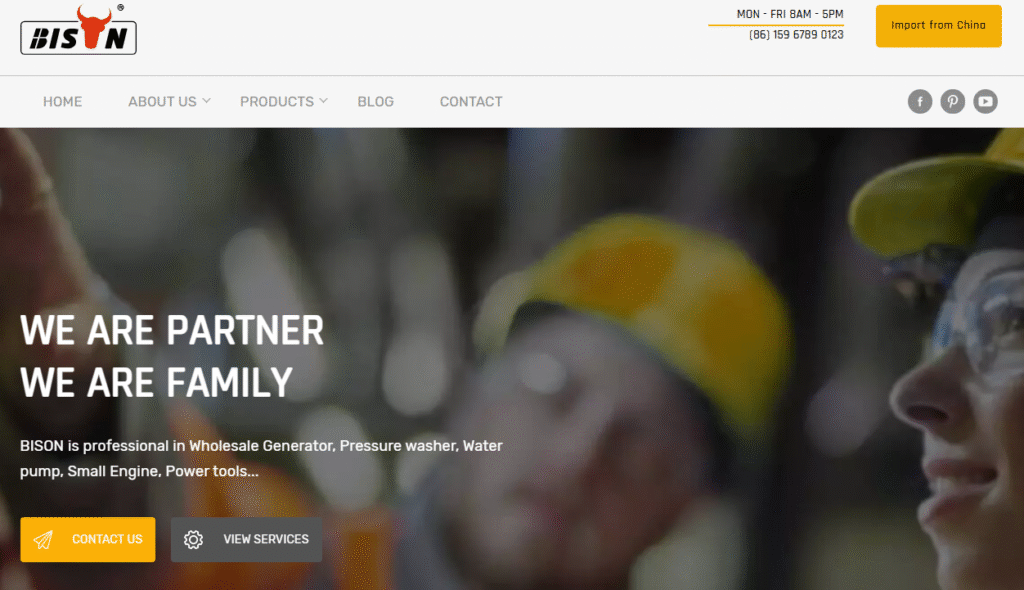Click the CONTACT US button text
The height and width of the screenshot is (590, 1024).
[107, 539]
